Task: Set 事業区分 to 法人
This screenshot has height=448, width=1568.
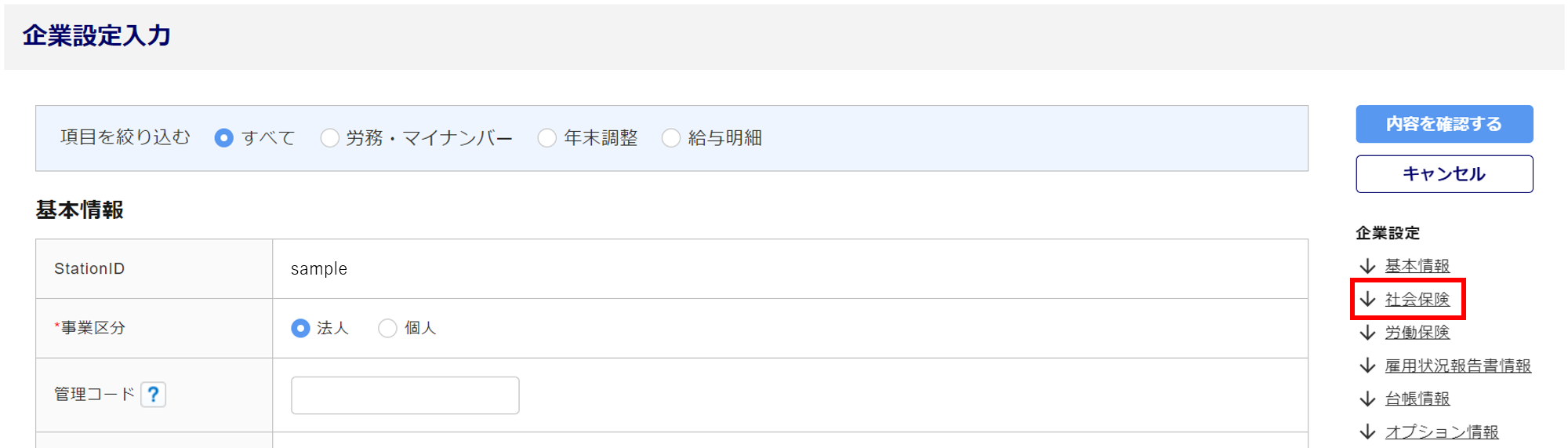Action: click(300, 328)
